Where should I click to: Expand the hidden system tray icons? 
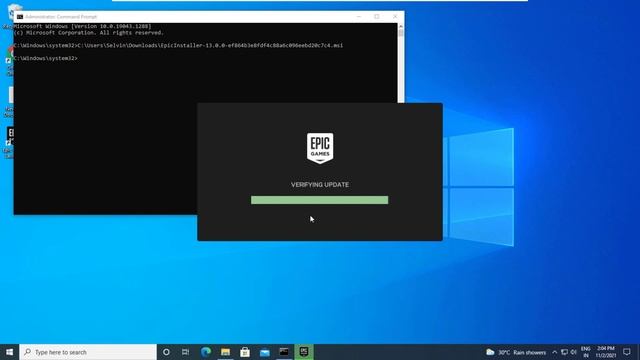coord(555,352)
